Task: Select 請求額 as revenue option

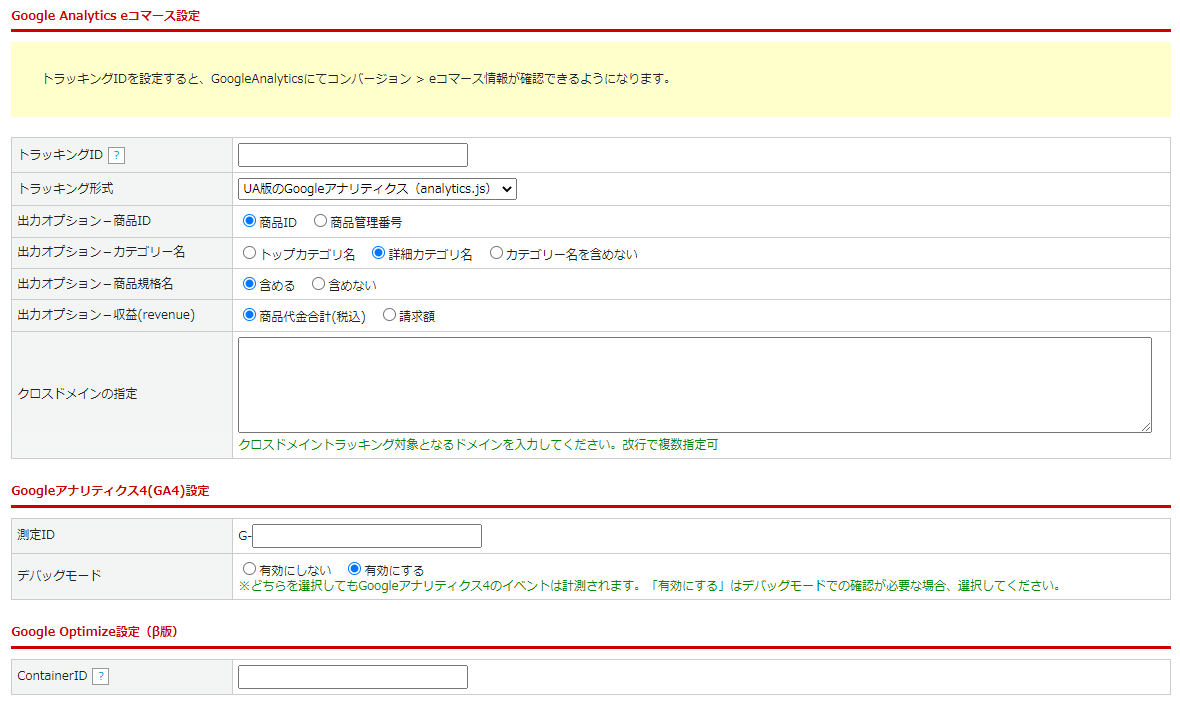Action: click(390, 315)
